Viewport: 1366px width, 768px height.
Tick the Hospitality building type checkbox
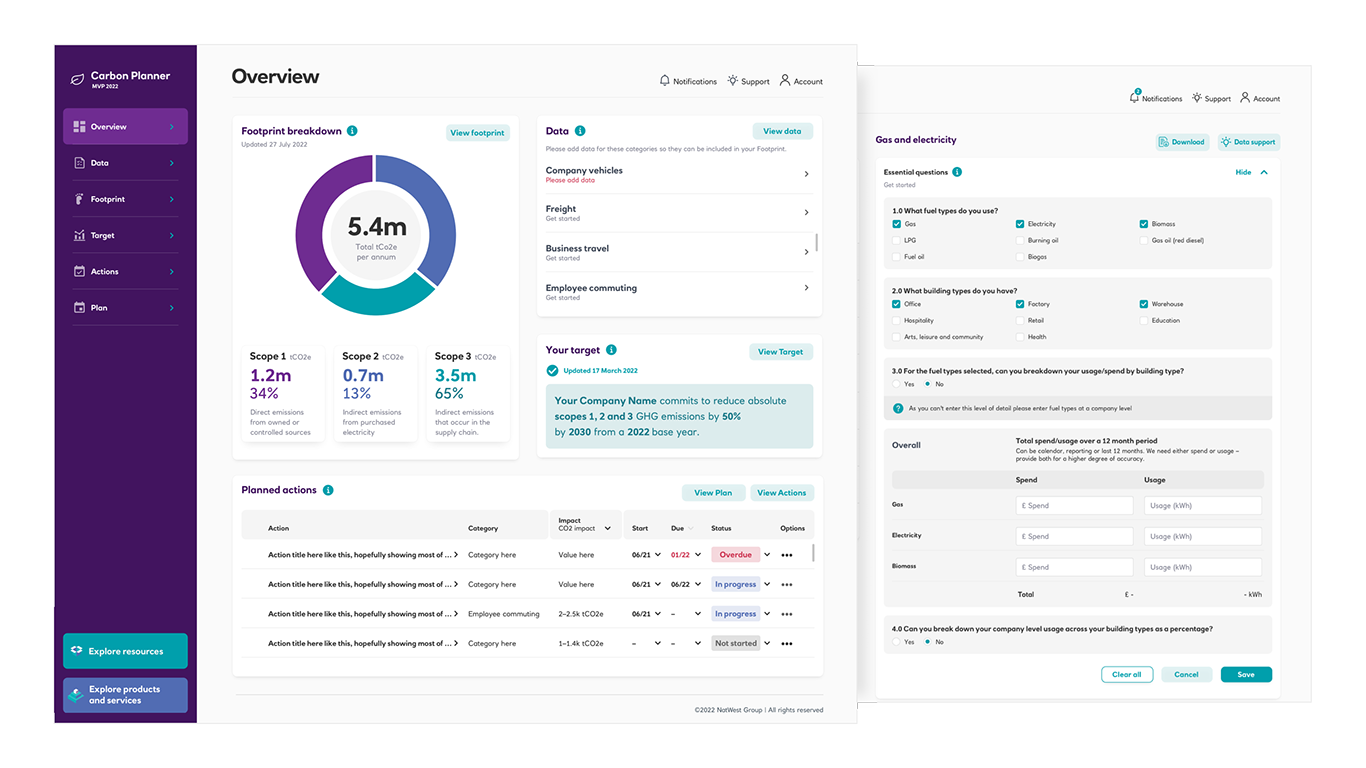pos(896,321)
